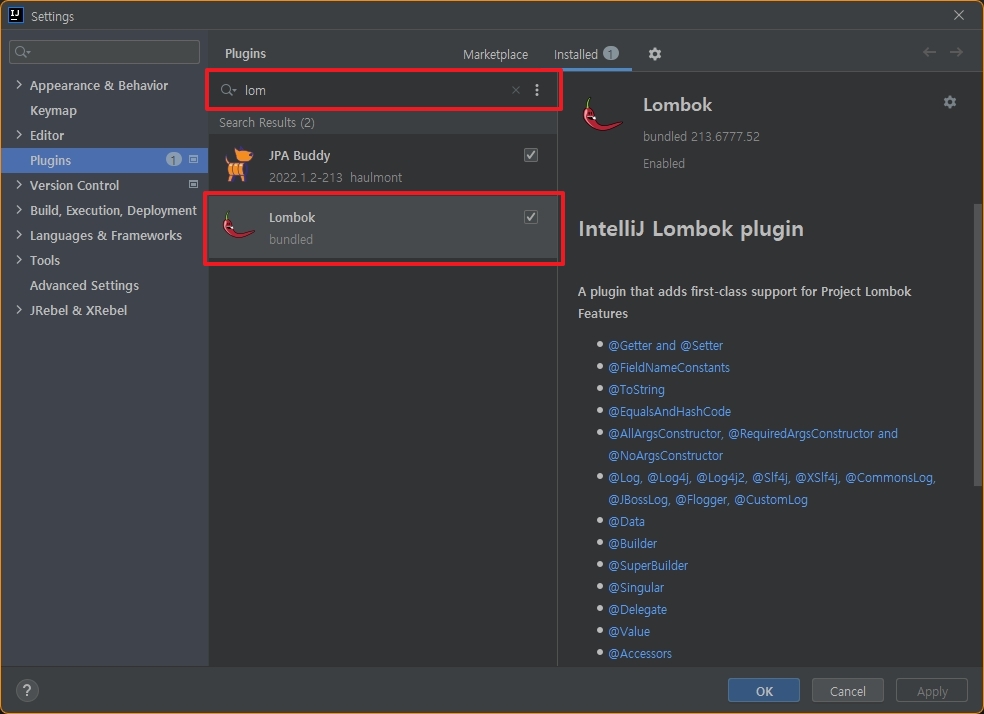
Task: Click 'bundled 213.6777.52' version text
Action: [x=701, y=137]
